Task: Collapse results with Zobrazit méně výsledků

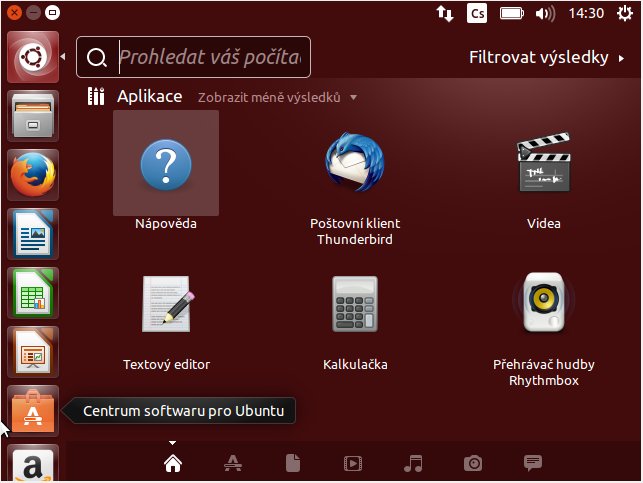Action: click(x=278, y=98)
